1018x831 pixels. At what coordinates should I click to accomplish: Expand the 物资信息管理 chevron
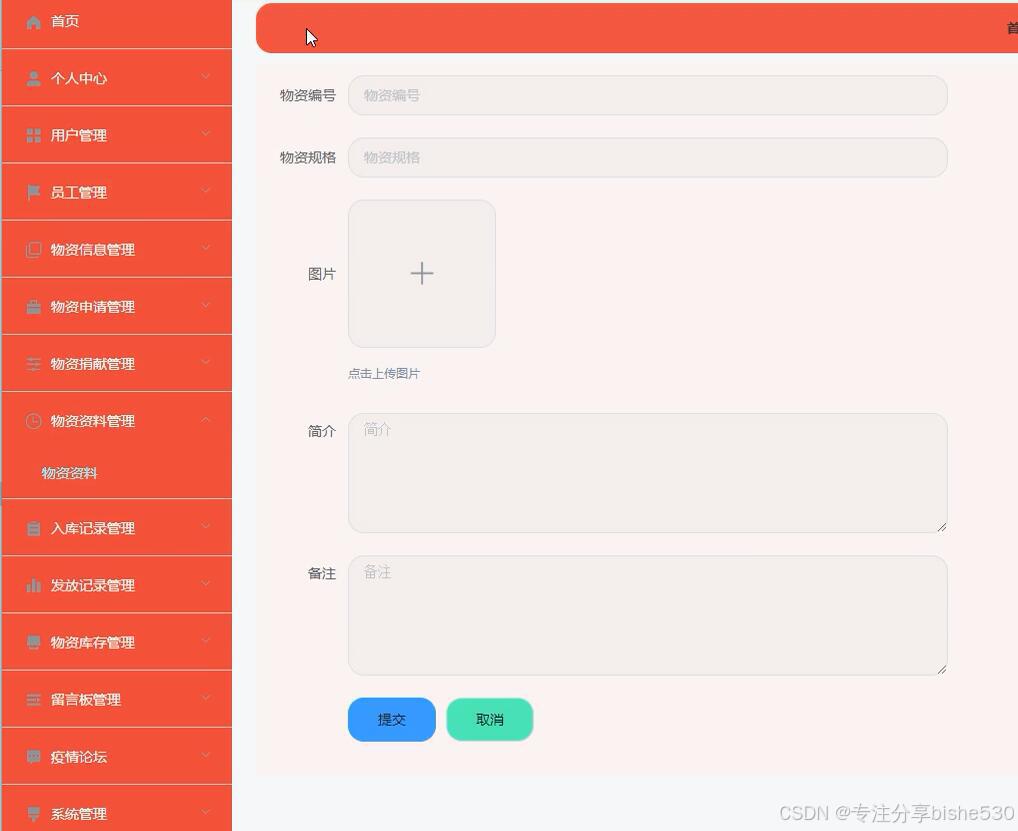tap(206, 248)
